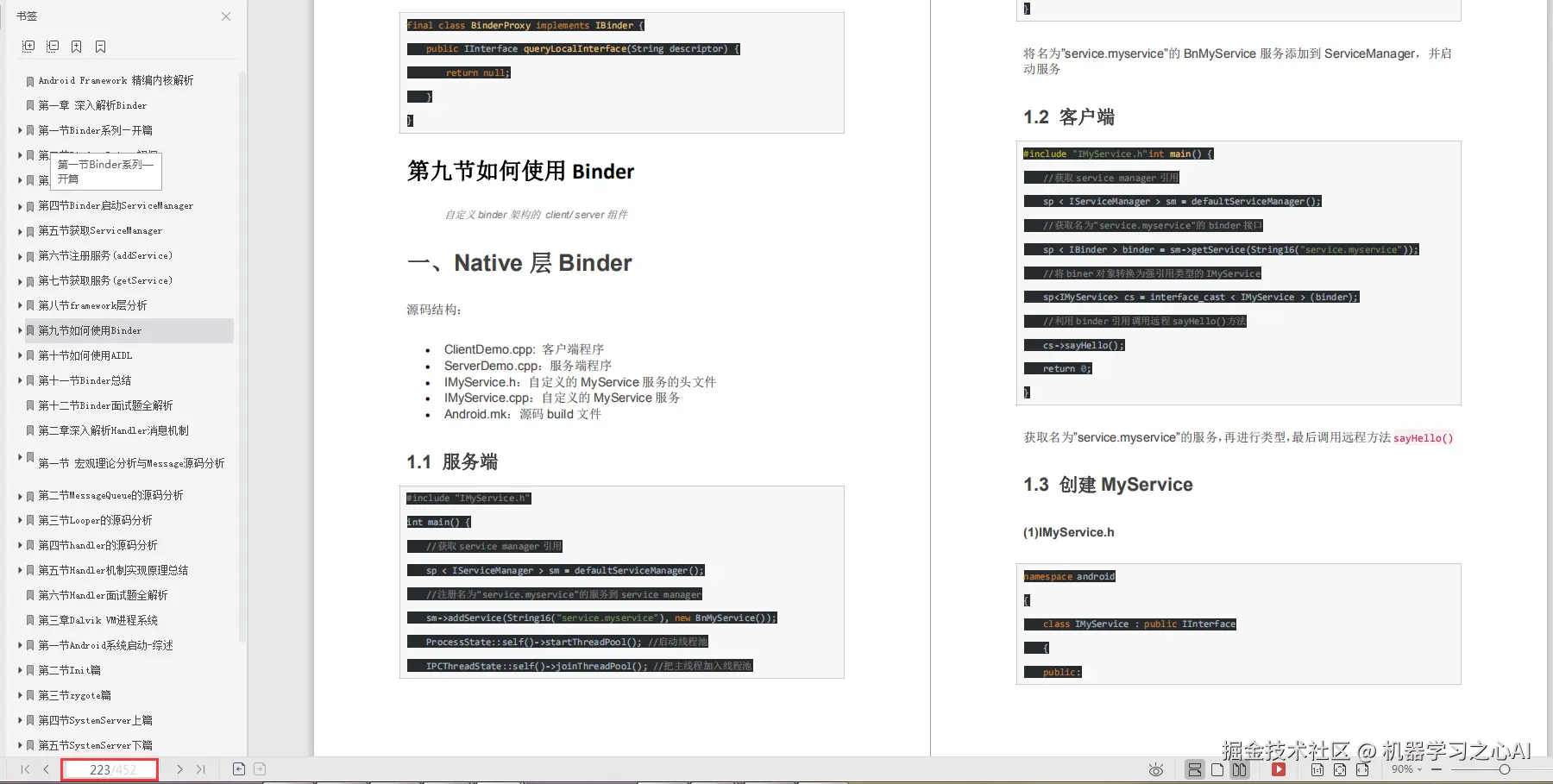Select bookmark 第九节如何使用Binder
Viewport: 1553px width, 784px height.
pos(90,330)
